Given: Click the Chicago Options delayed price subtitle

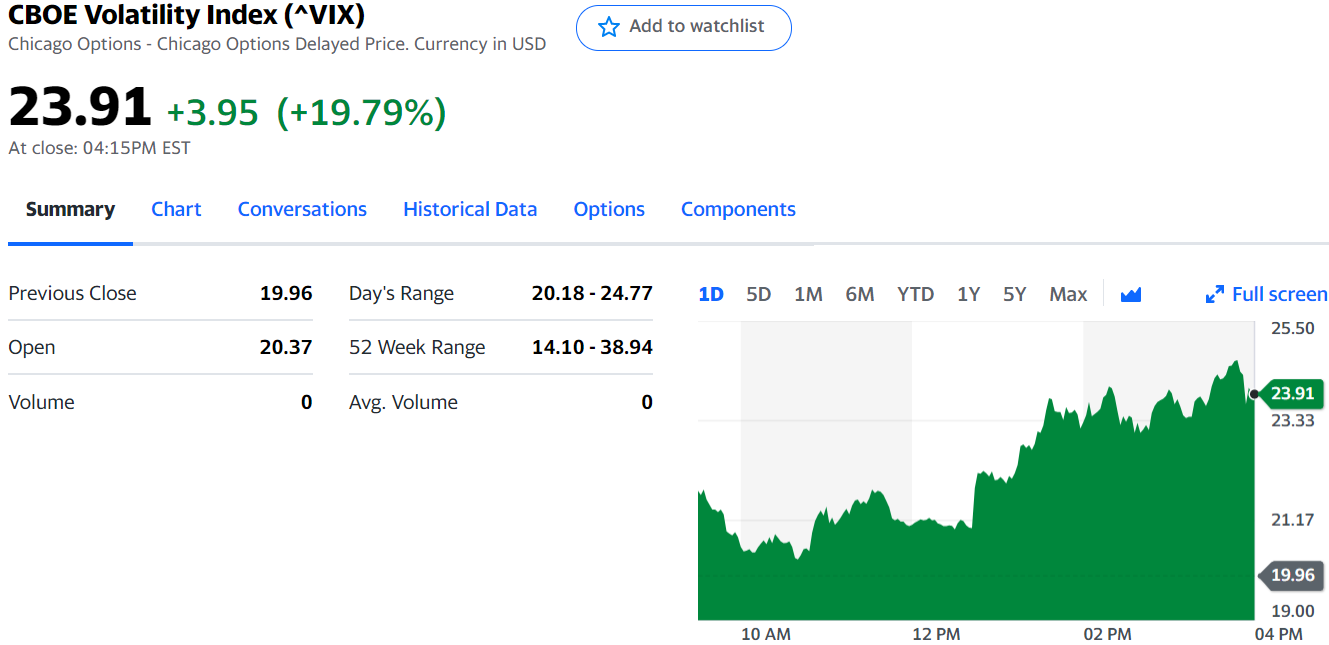Looking at the screenshot, I should 277,44.
